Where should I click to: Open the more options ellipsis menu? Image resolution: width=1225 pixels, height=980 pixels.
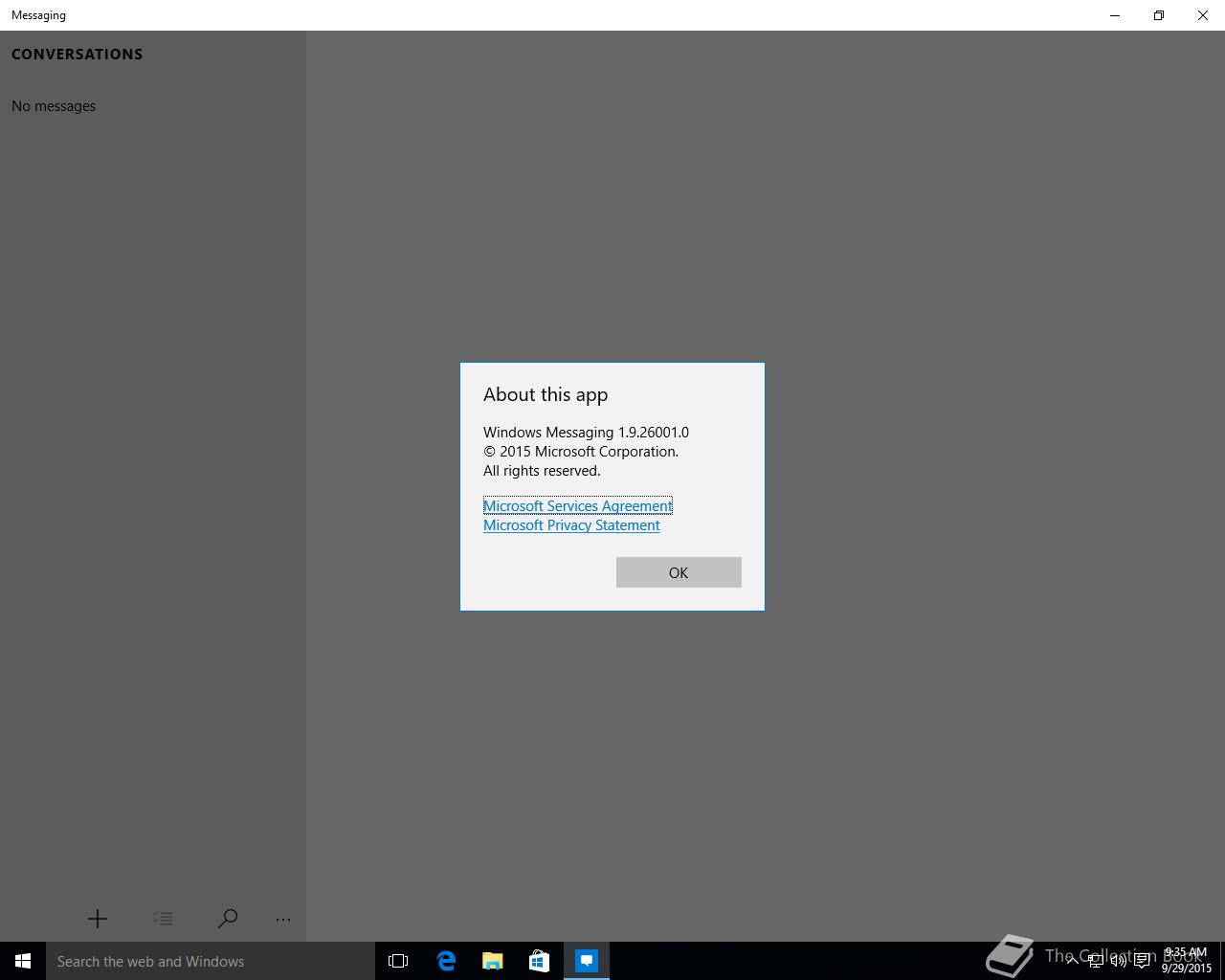pos(283,919)
